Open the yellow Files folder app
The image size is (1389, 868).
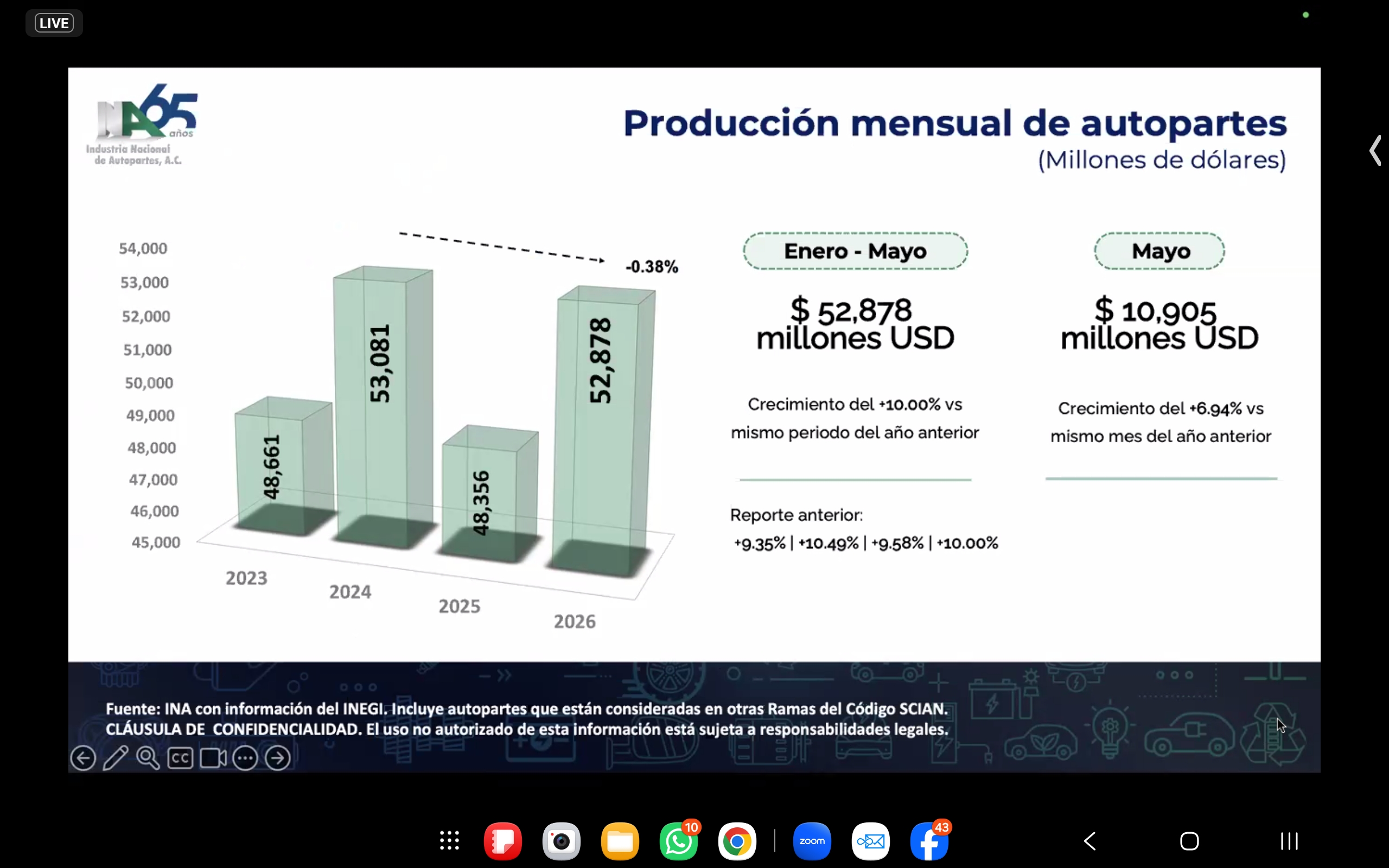pos(620,841)
